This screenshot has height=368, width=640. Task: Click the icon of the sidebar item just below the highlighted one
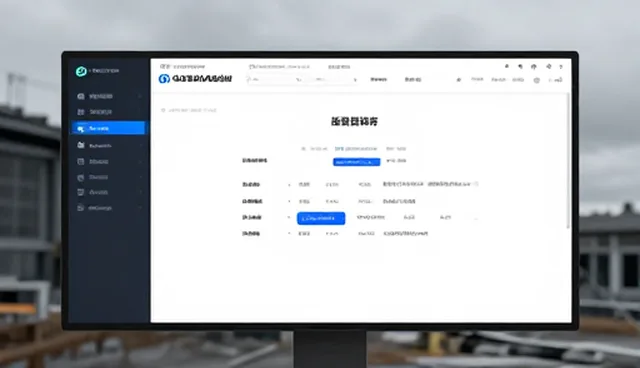point(81,145)
